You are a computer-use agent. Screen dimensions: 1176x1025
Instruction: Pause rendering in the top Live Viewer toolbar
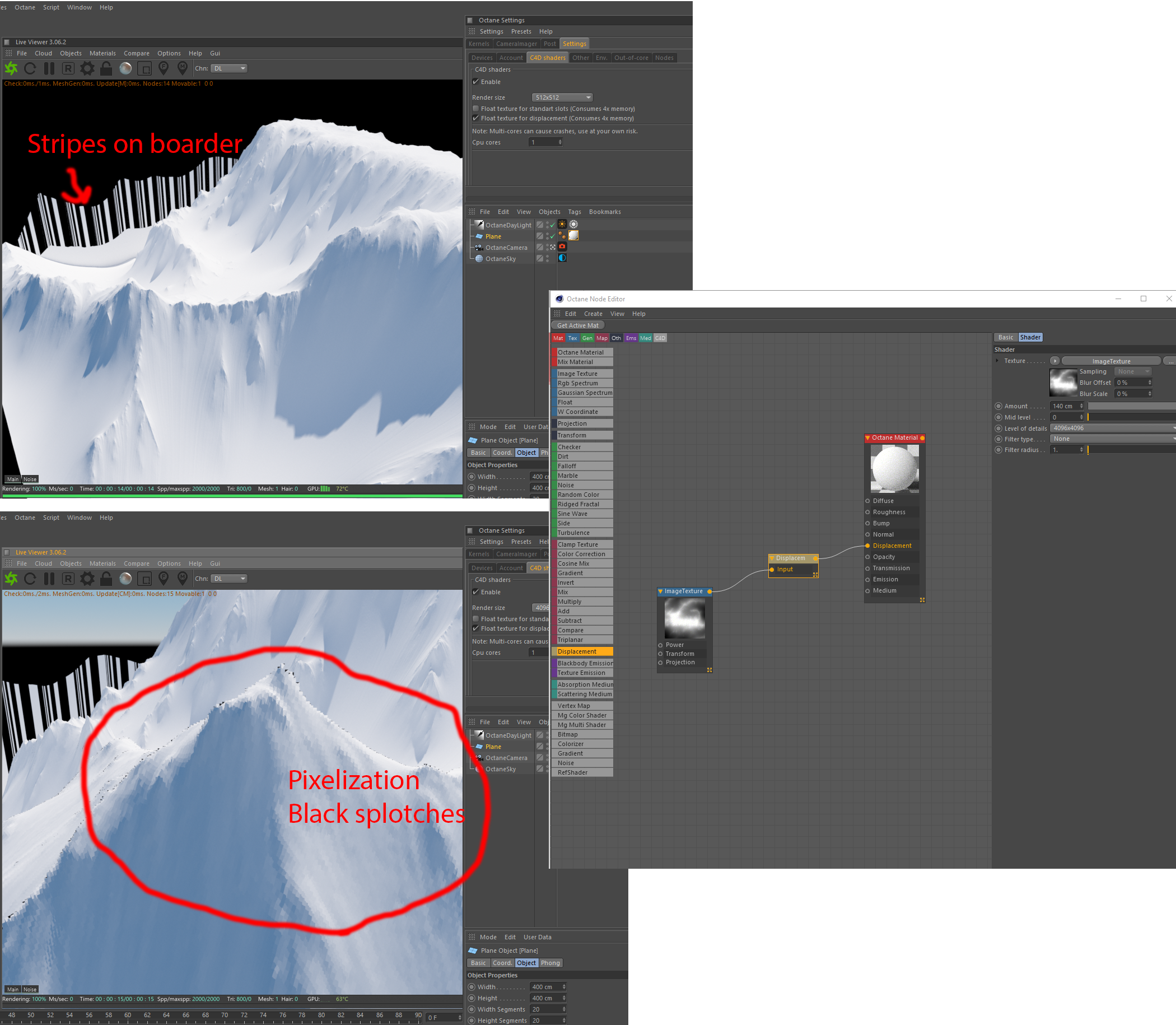click(x=49, y=69)
